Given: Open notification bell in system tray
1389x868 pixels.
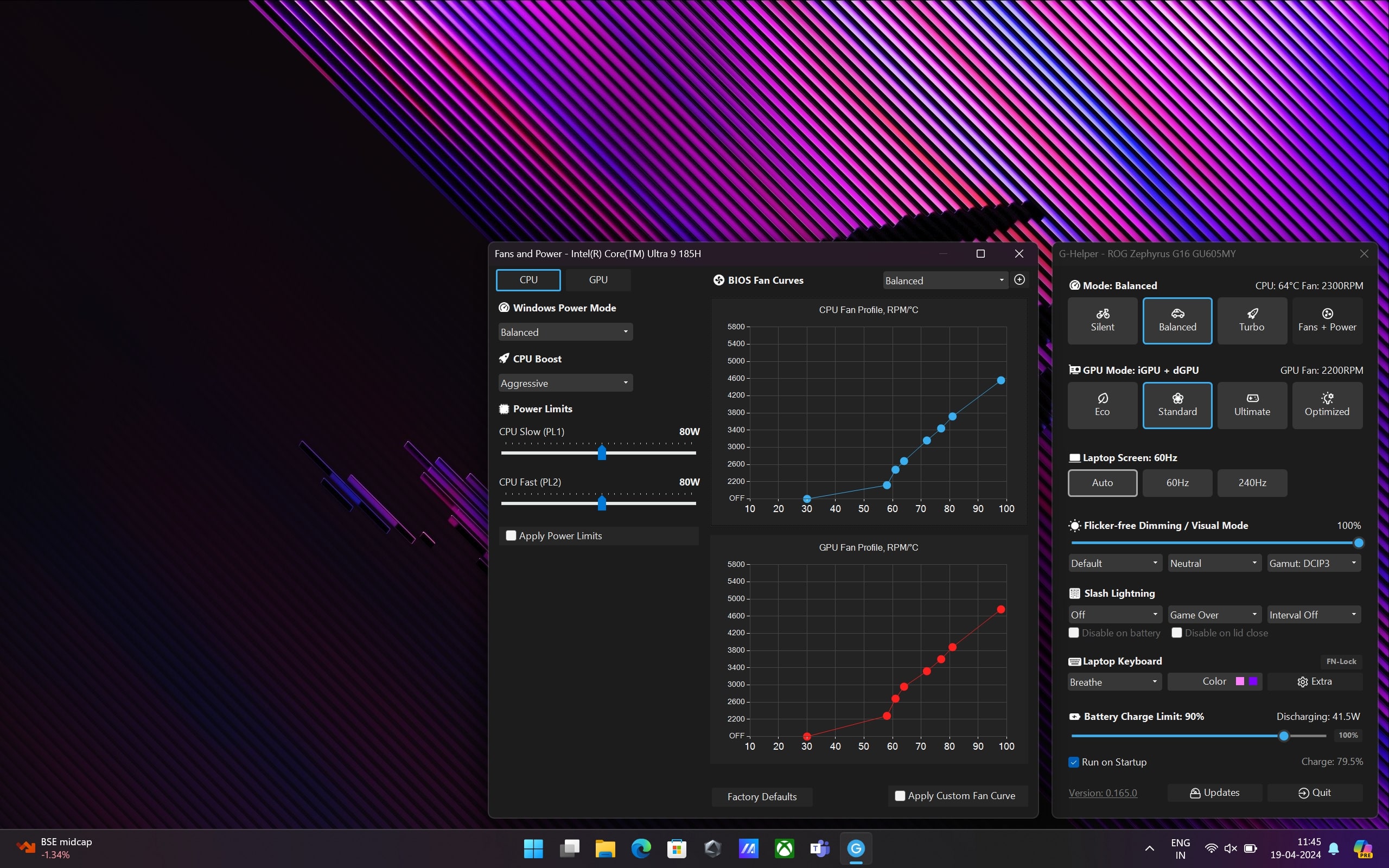Looking at the screenshot, I should [x=1334, y=848].
